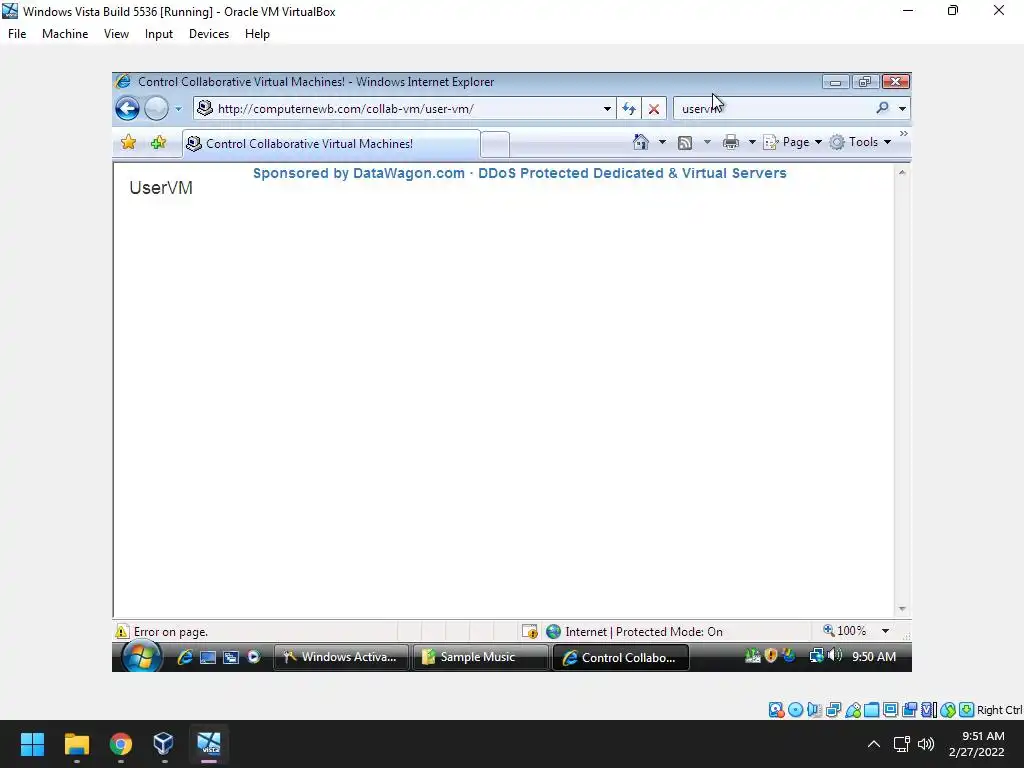Open the VirtualBox File menu
Image resolution: width=1024 pixels, height=768 pixels.
[x=17, y=34]
